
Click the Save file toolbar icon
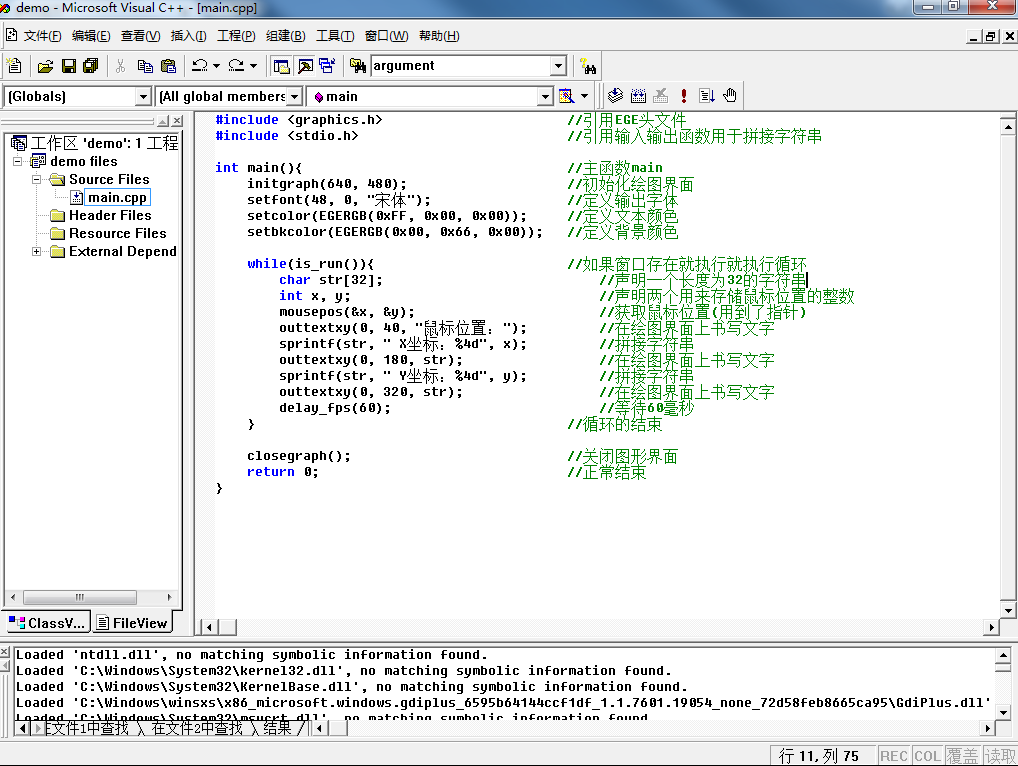[69, 66]
